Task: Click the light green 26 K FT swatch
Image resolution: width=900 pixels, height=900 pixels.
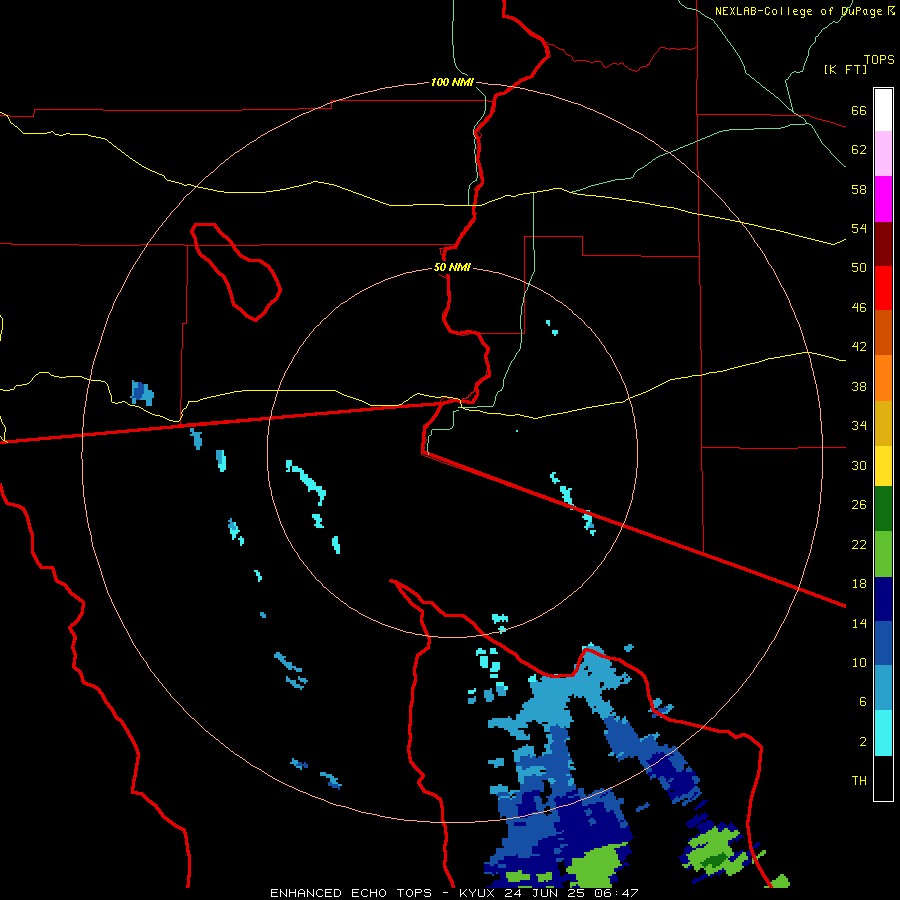Action: pyautogui.click(x=883, y=554)
